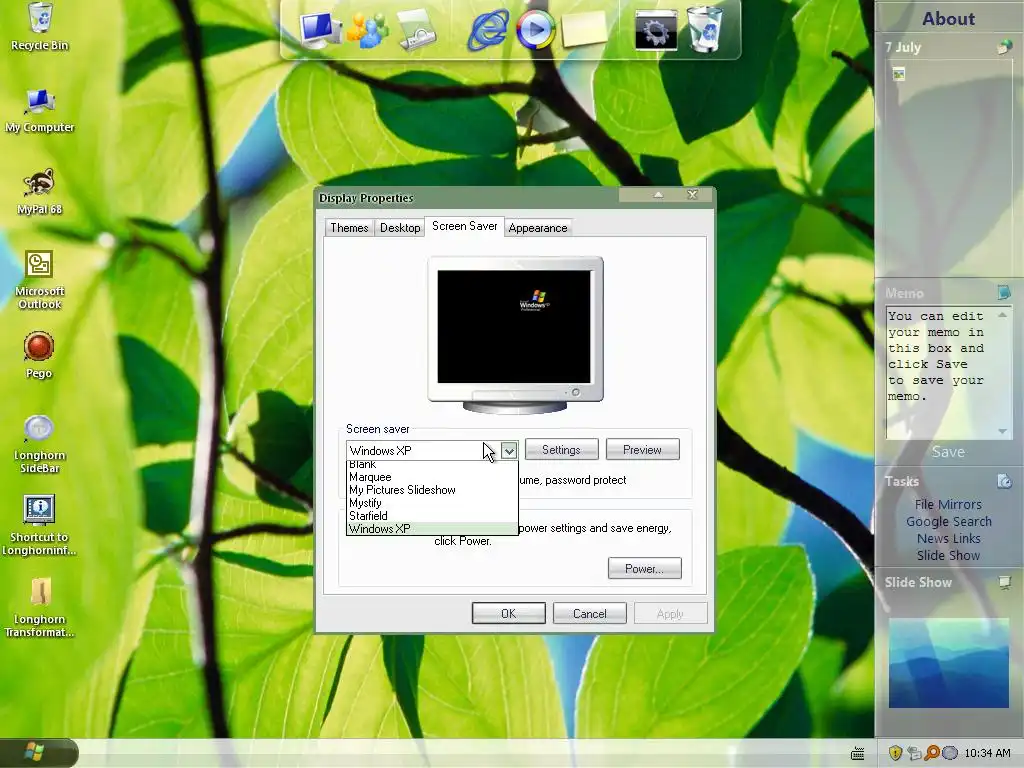The image size is (1024, 768).
Task: Click the calendar globe icon beside 7 July
Action: point(1004,47)
